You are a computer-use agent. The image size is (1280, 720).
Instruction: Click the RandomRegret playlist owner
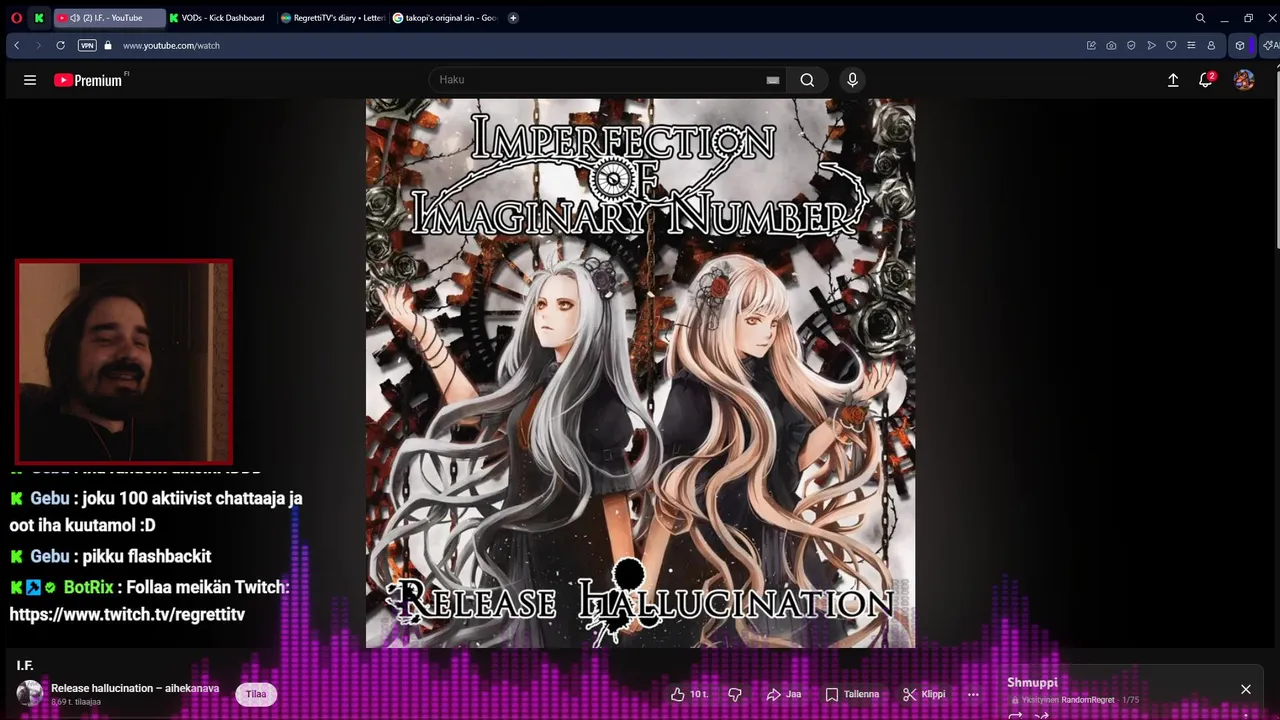click(1088, 700)
